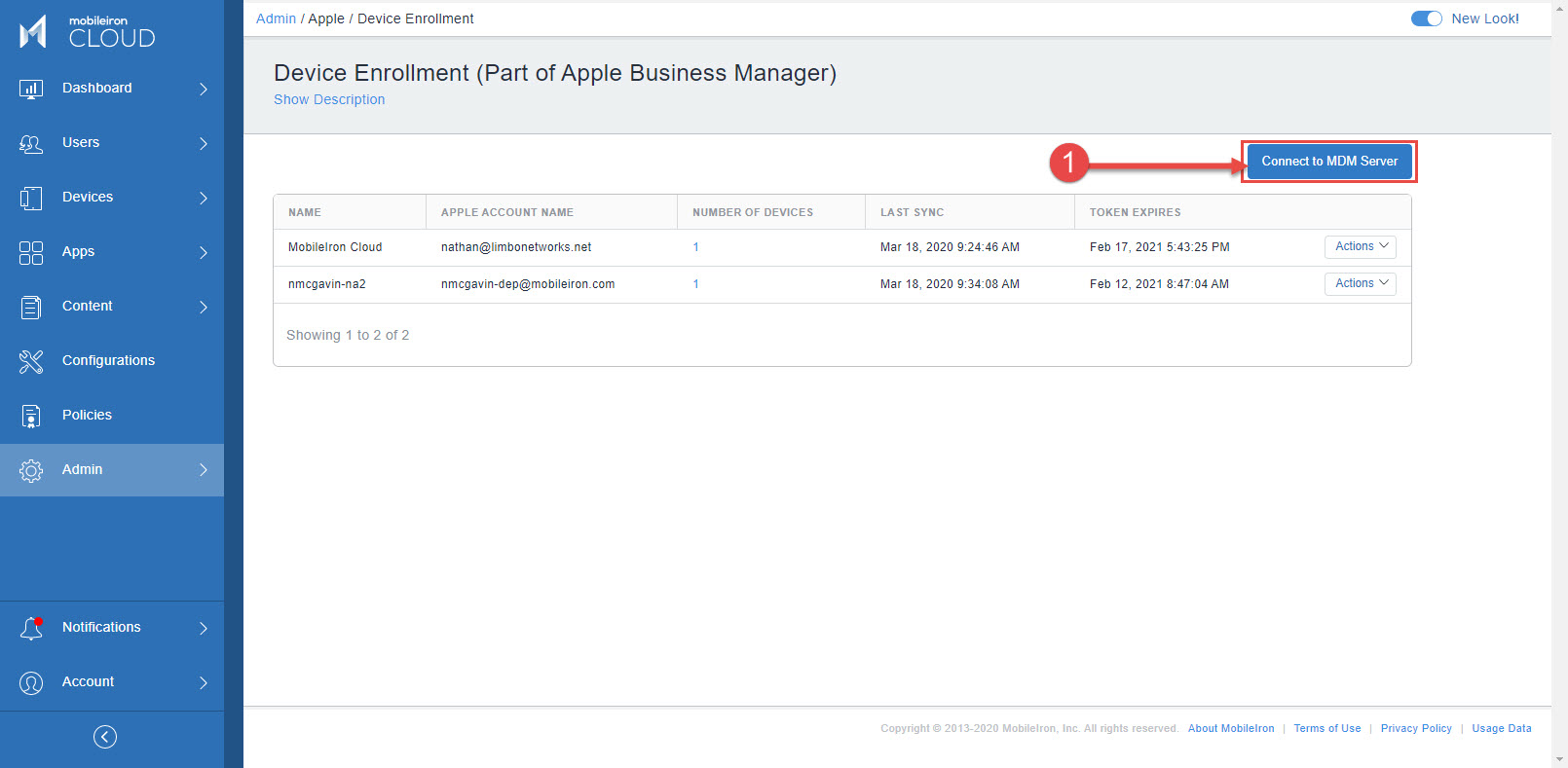Screen dimensions: 1568x768
Task: Click last sync Mar 18, 2020 9:34:08 AM
Action: click(x=950, y=284)
